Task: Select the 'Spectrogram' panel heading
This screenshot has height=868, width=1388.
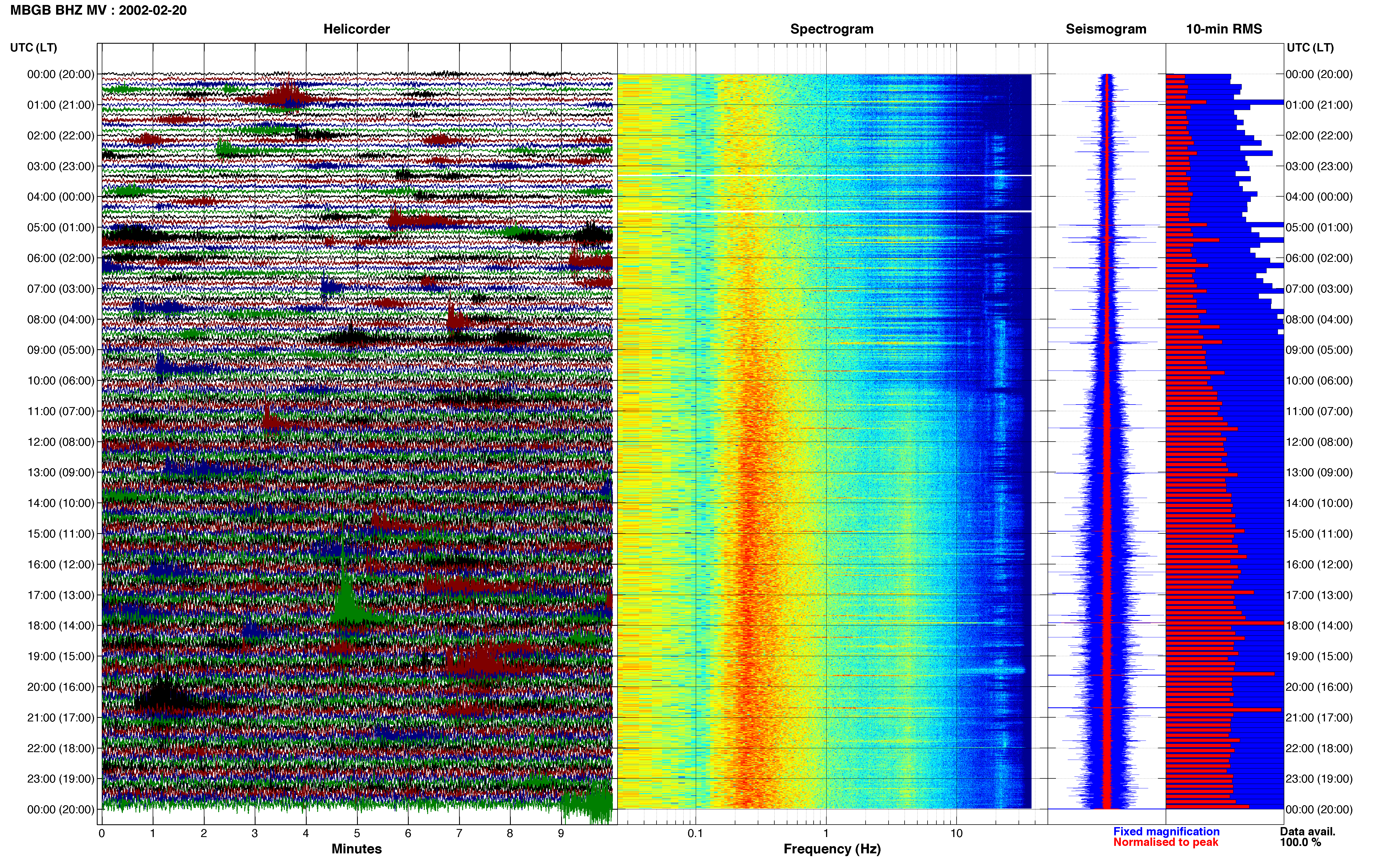Action: 832,29
